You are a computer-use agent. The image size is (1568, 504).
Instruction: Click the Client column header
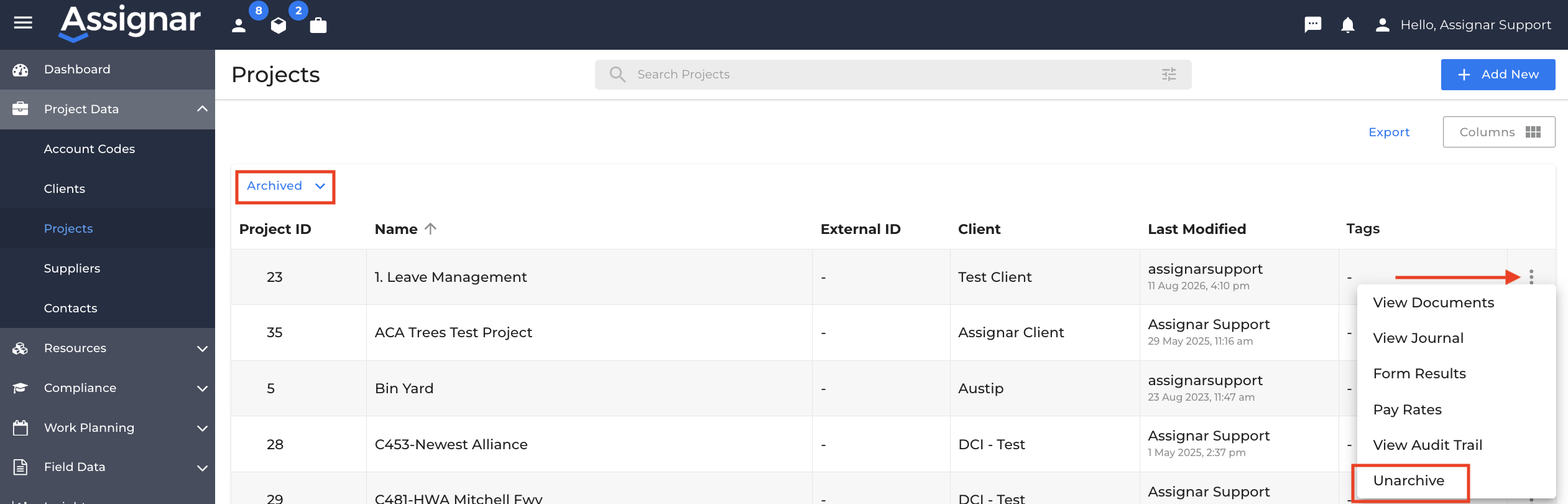click(979, 230)
